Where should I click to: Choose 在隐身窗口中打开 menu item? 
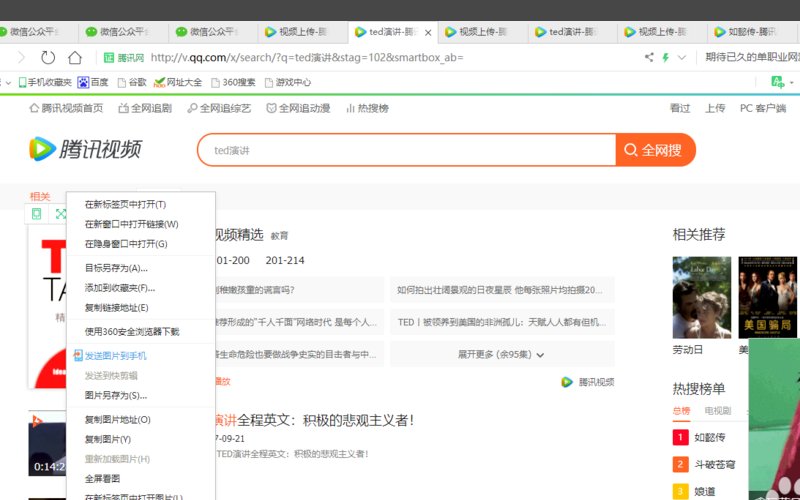click(x=141, y=244)
